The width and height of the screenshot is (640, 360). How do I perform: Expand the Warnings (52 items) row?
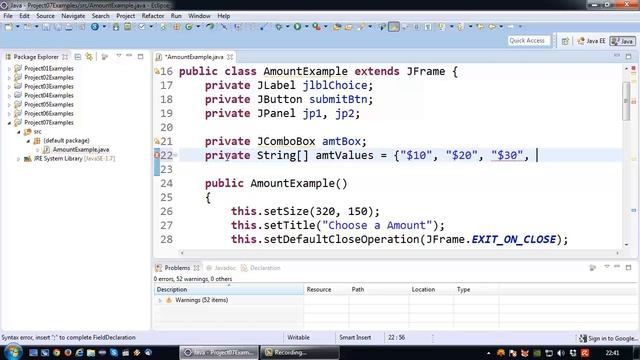tap(160, 300)
